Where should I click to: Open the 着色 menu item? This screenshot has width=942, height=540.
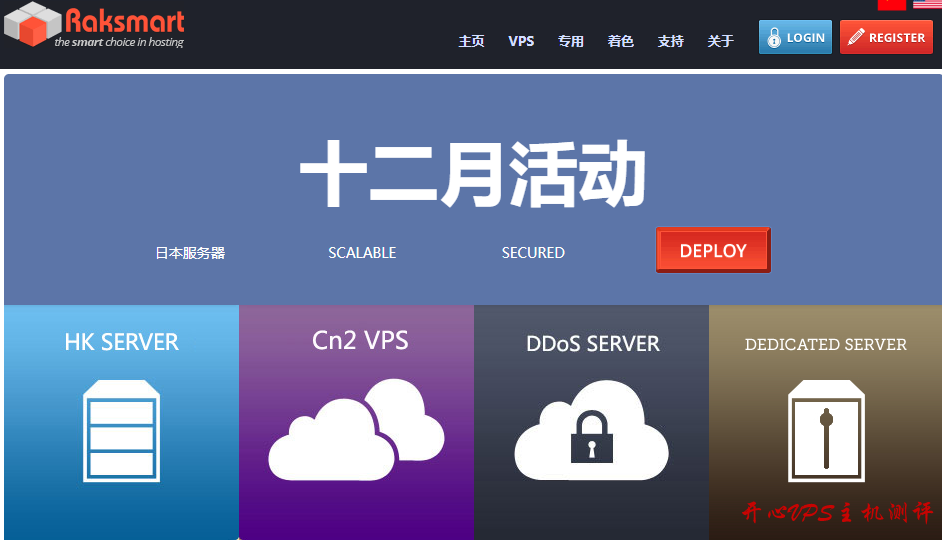click(621, 41)
